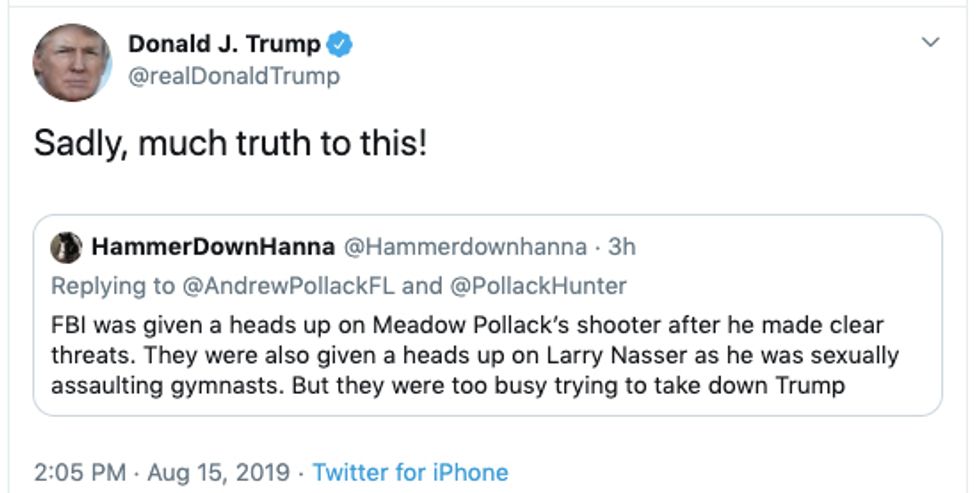Click the text 'Sadly, much truth to this!'
Viewport: 980px width, 493px height.
tap(231, 144)
